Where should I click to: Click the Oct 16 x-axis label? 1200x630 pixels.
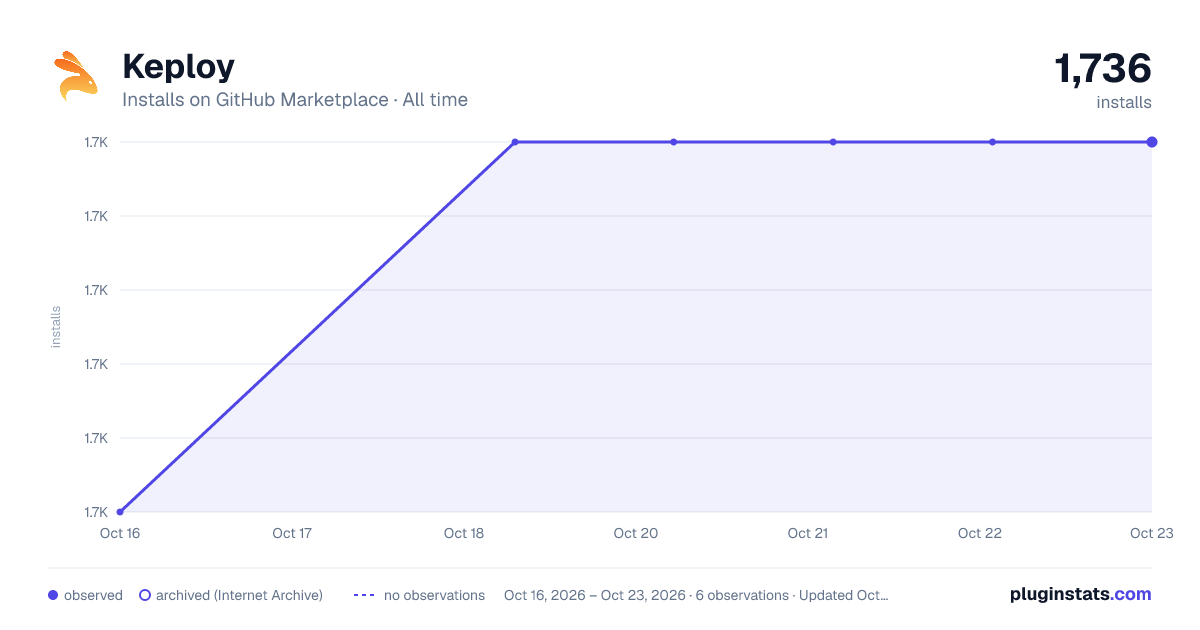click(x=119, y=533)
